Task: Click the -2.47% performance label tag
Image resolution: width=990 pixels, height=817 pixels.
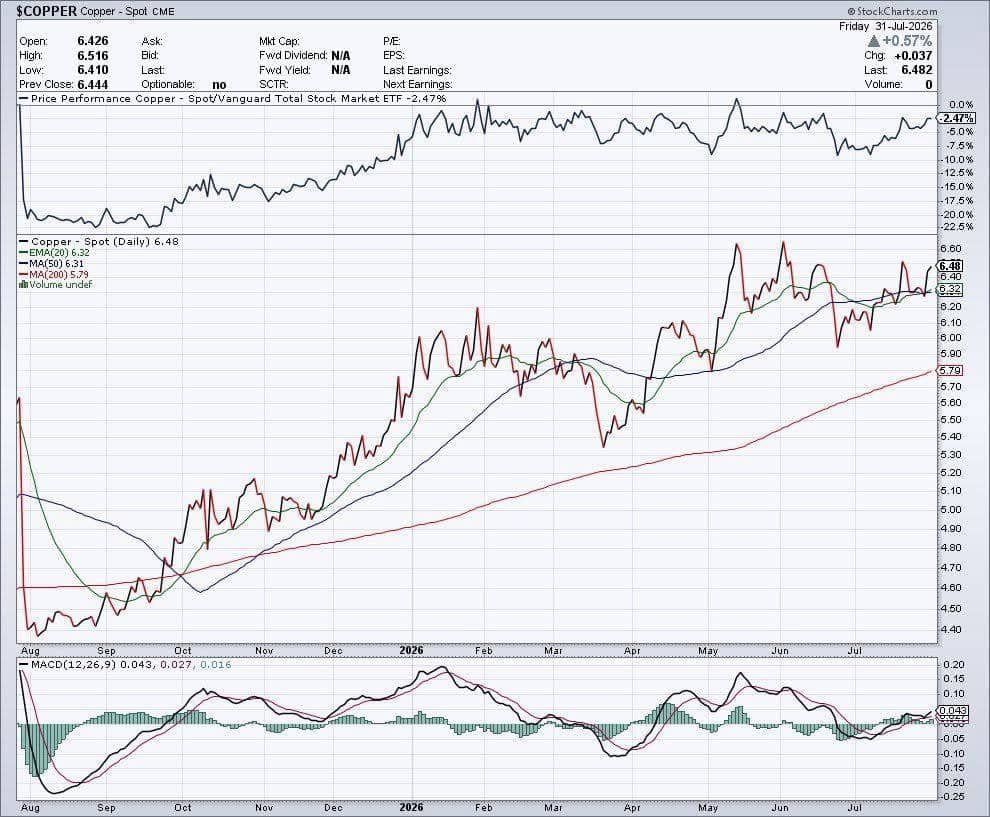Action: tap(956, 118)
